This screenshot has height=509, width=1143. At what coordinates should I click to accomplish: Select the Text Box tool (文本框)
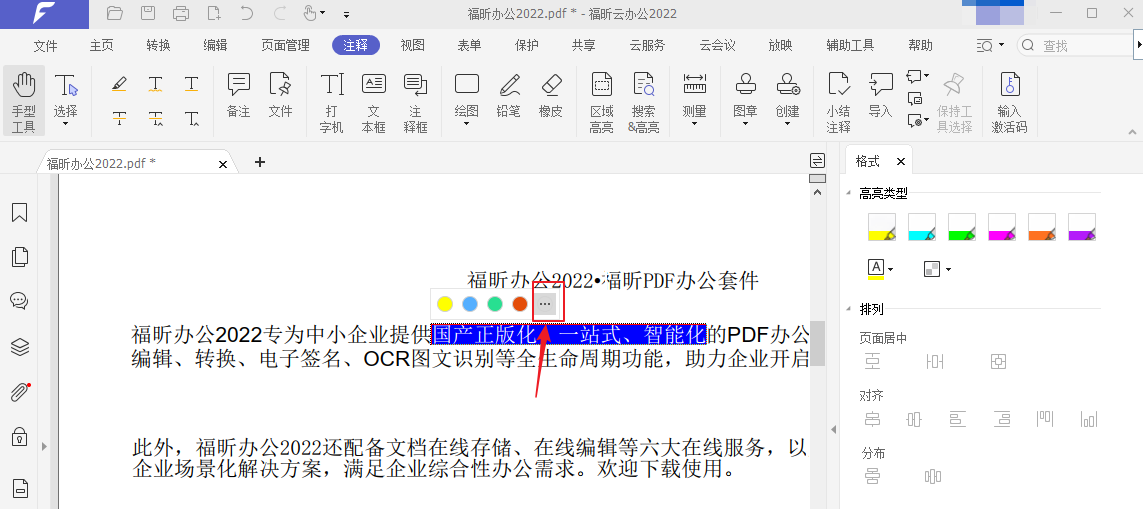(373, 103)
